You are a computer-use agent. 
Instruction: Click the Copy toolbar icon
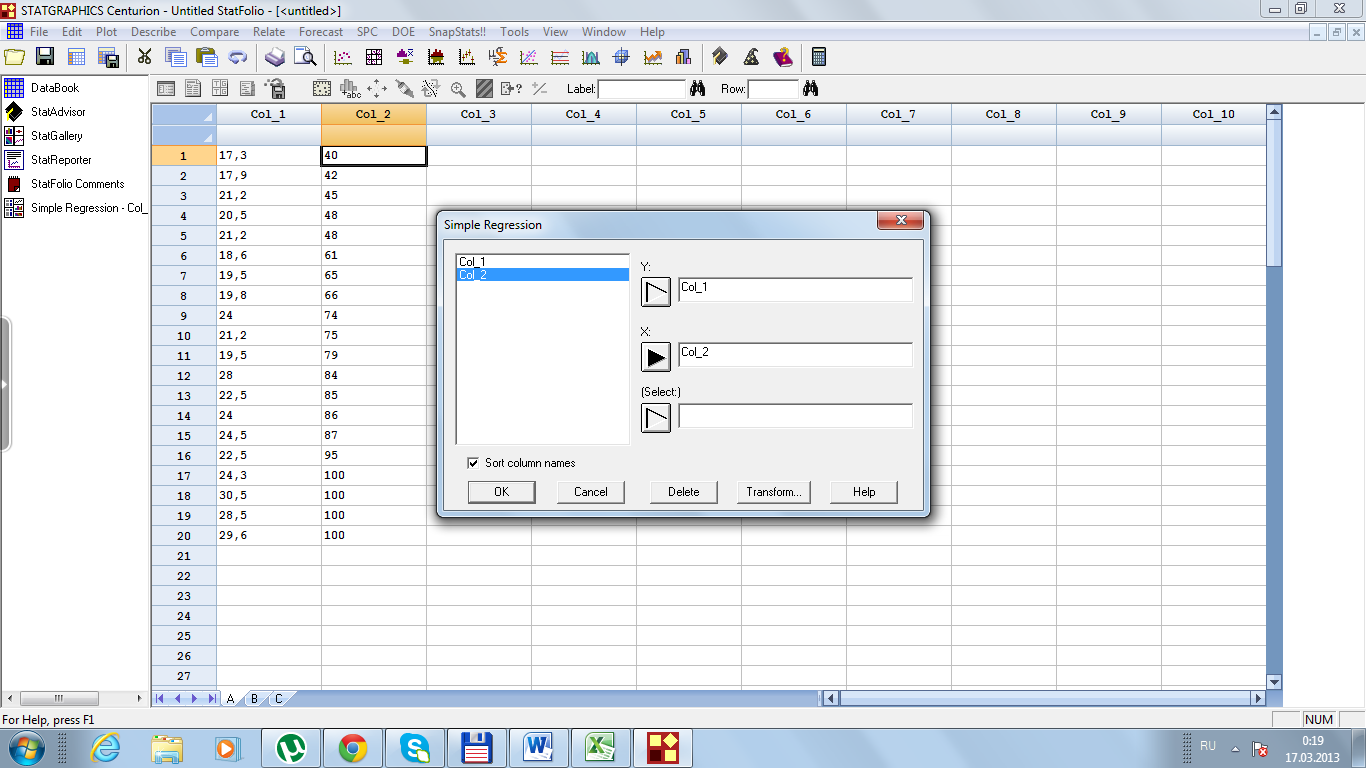click(176, 57)
